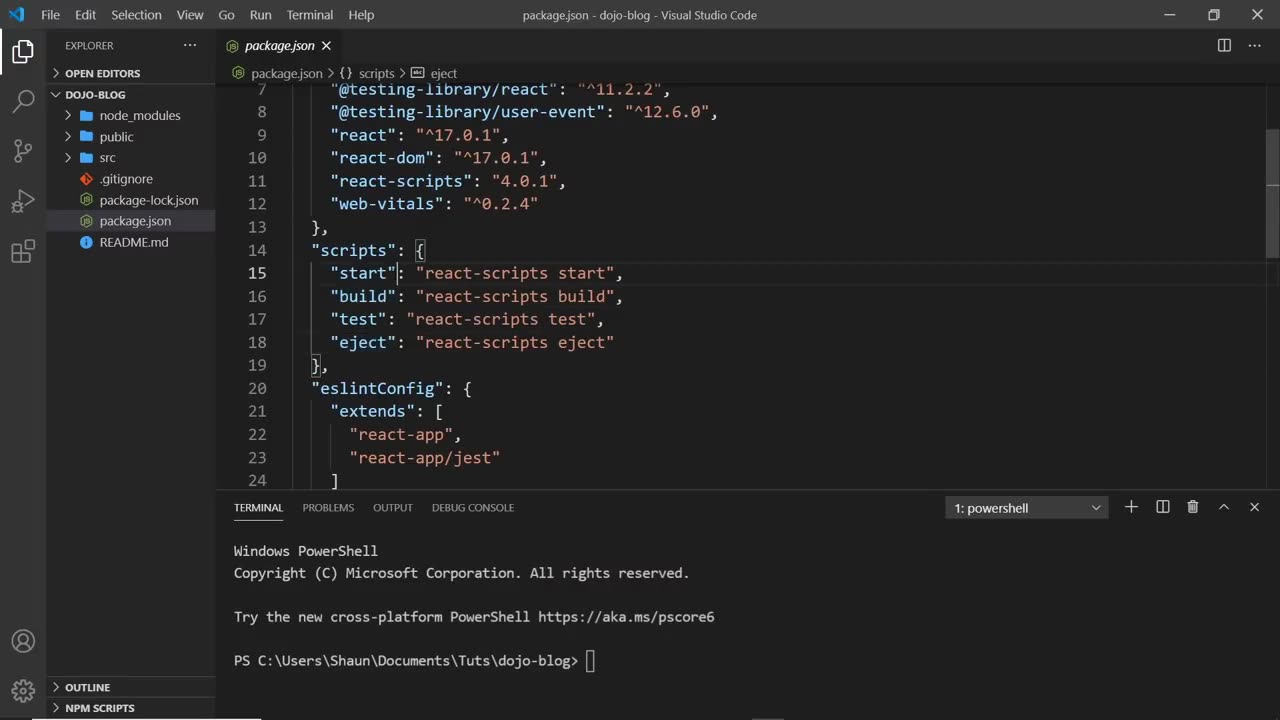Switch to the DEBUG CONSOLE tab
This screenshot has width=1280, height=720.
tap(473, 507)
